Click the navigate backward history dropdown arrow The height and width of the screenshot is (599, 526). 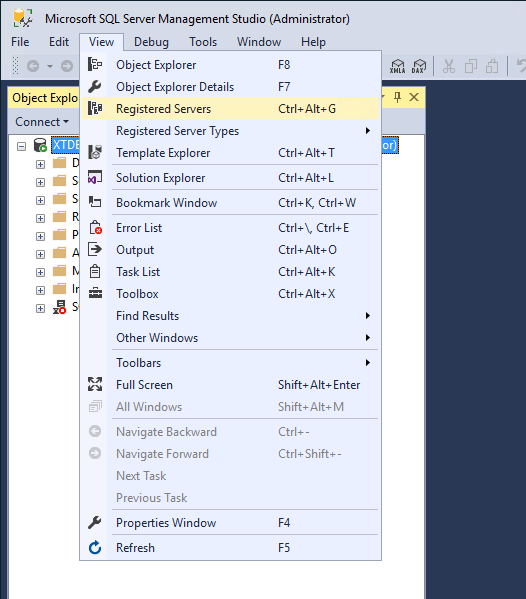50,66
